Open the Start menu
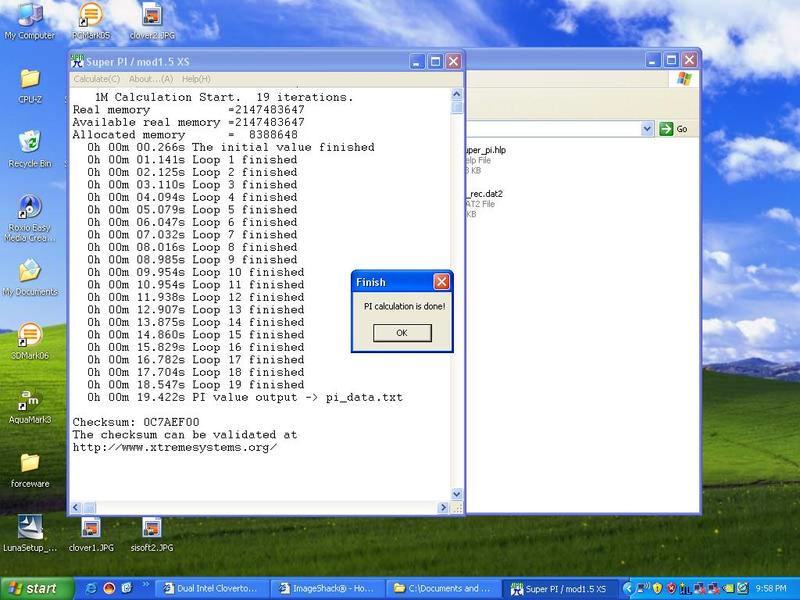 (36, 588)
